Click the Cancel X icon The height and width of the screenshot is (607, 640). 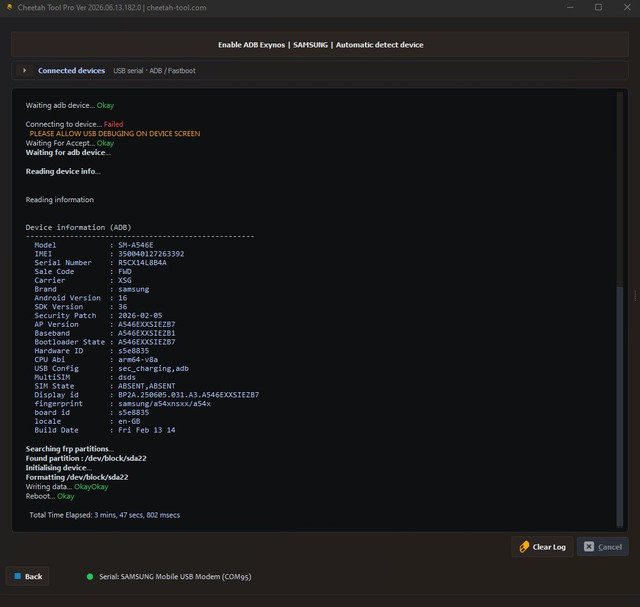click(x=589, y=547)
